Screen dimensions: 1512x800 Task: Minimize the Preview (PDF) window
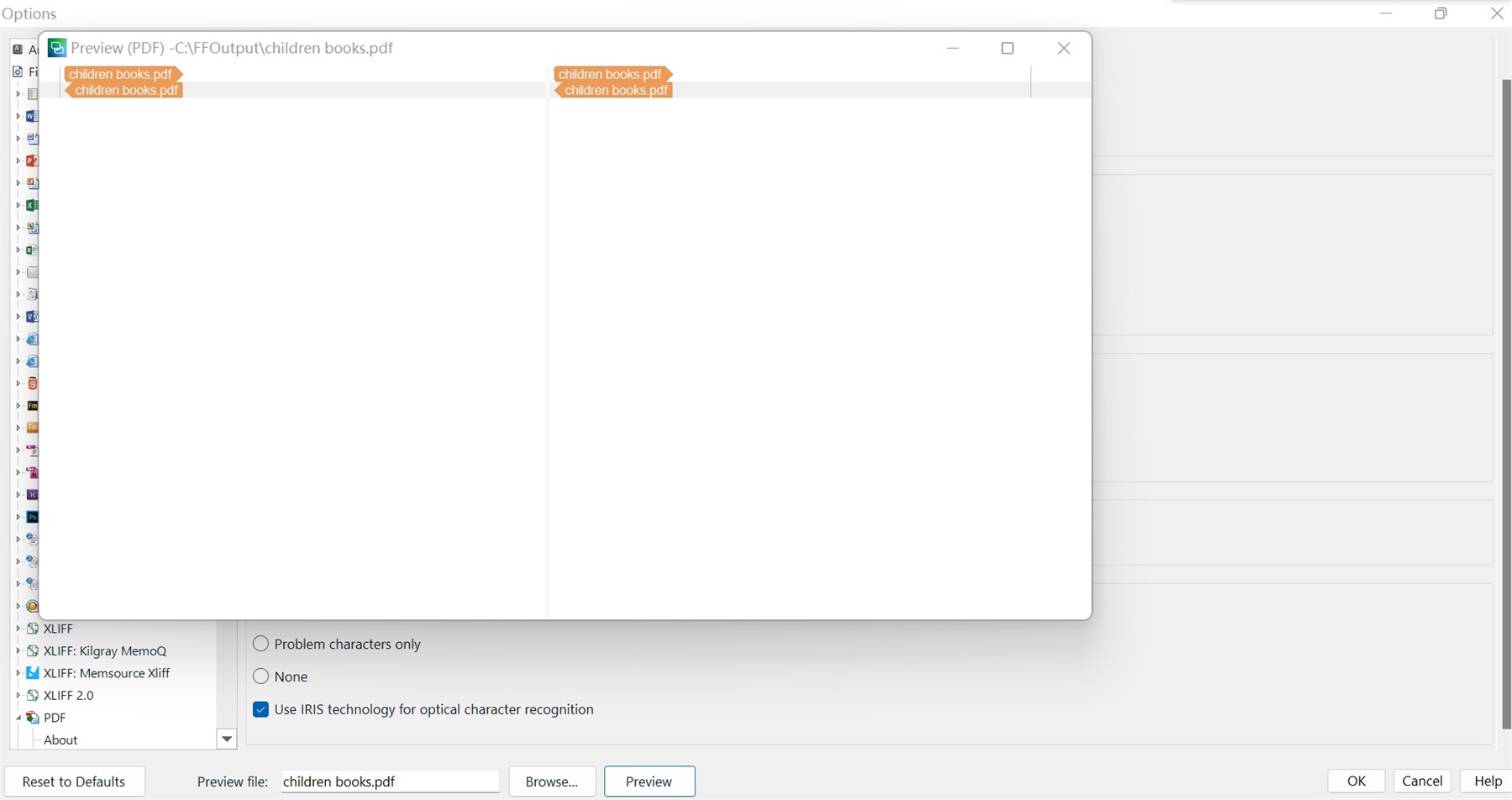click(953, 48)
